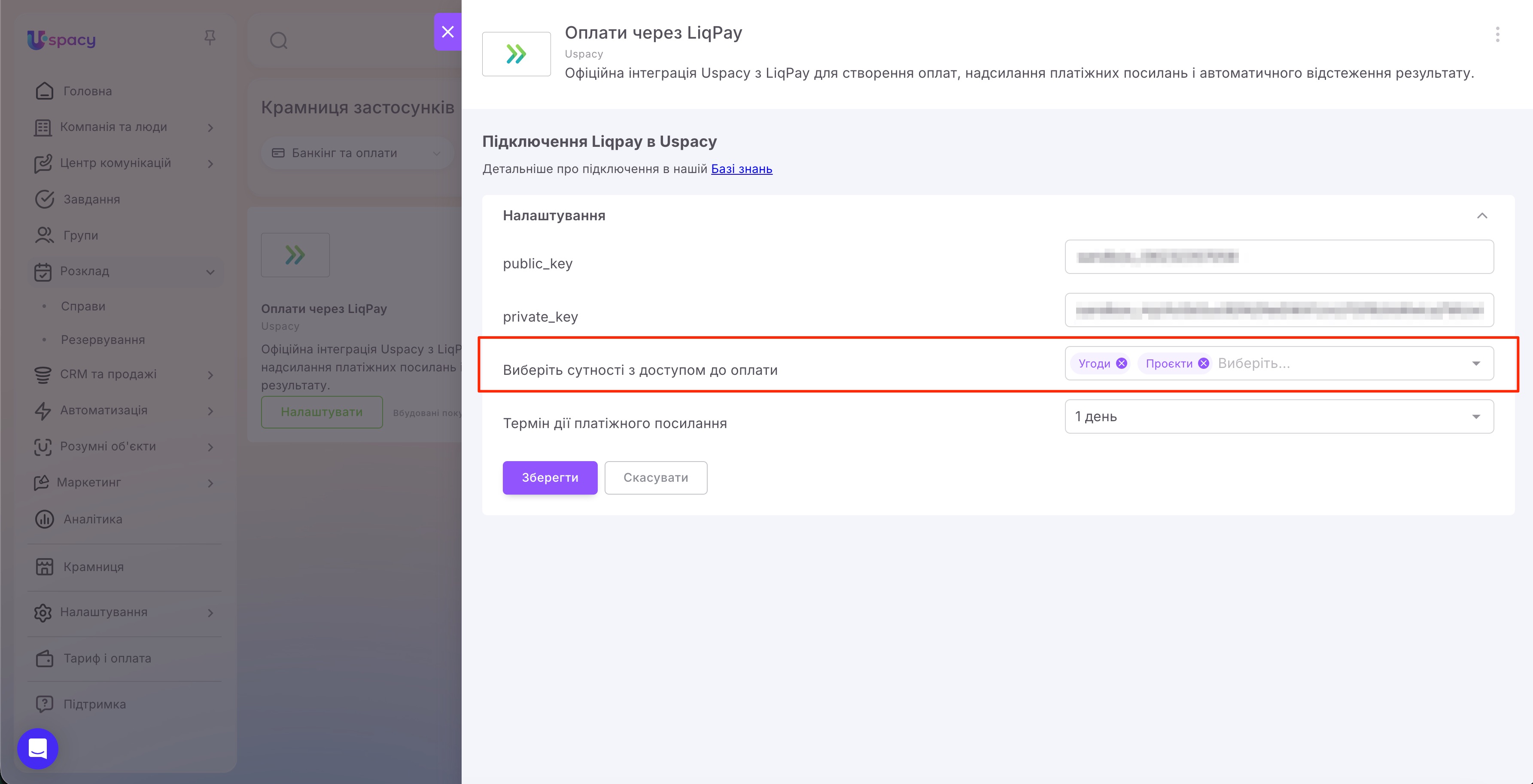Viewport: 1533px width, 784px height.
Task: Go to Головна in sidebar
Action: point(88,91)
